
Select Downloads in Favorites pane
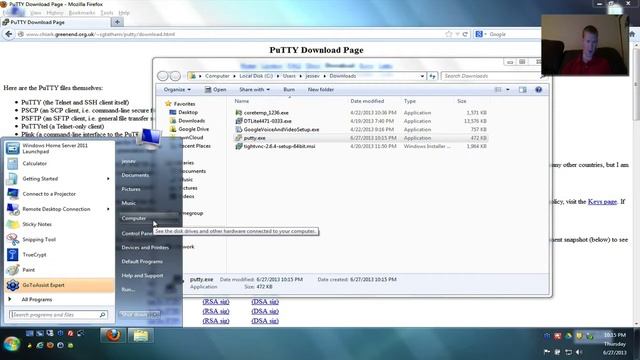191,121
